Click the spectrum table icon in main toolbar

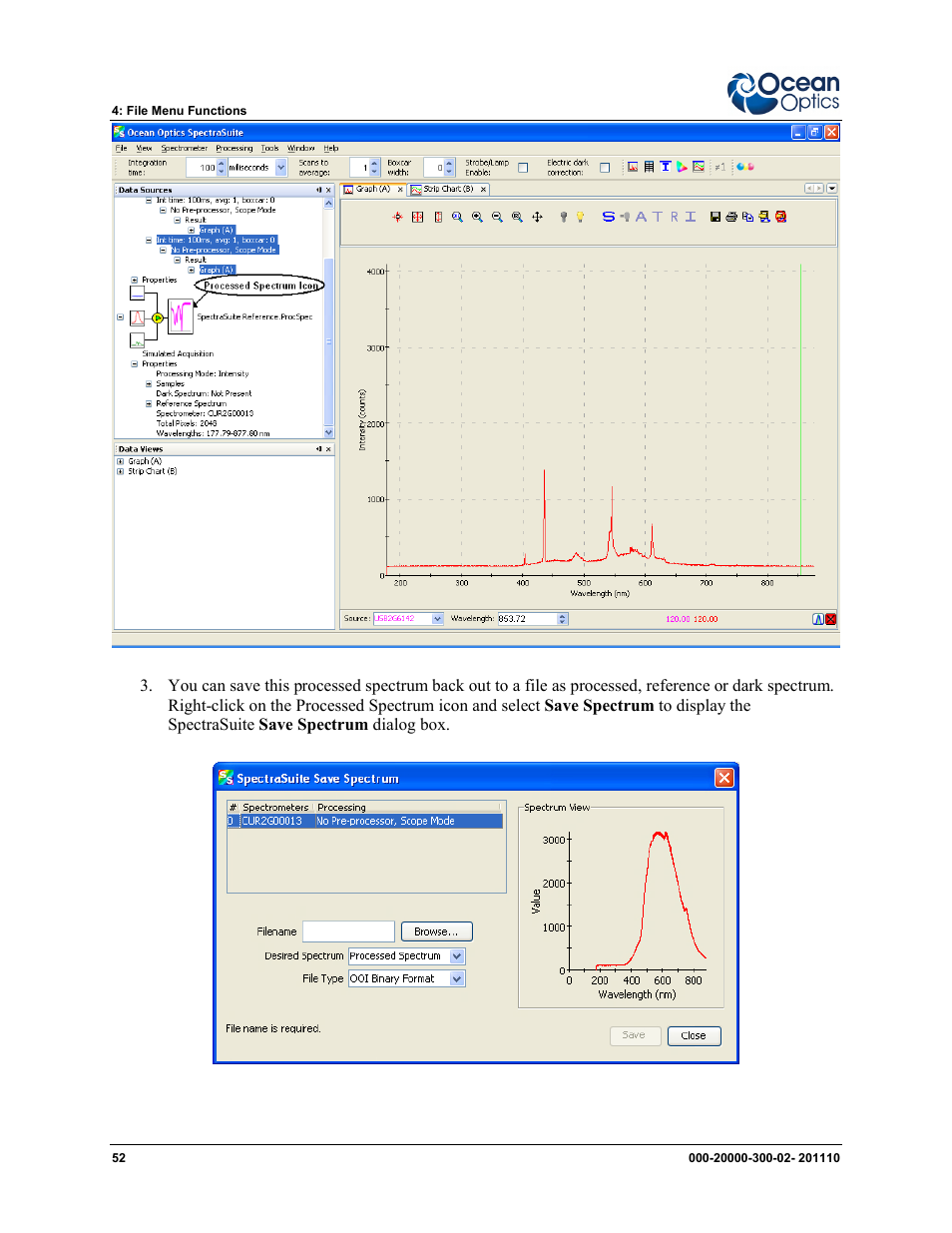pyautogui.click(x=649, y=167)
